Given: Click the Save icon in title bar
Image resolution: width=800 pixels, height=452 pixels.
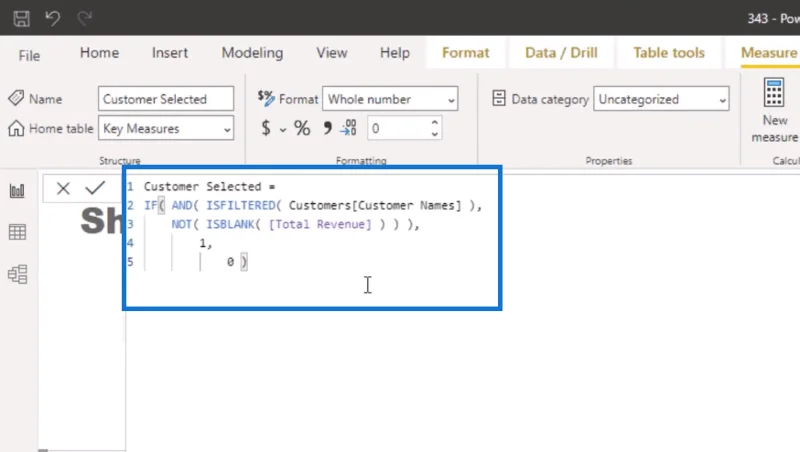Looking at the screenshot, I should [21, 18].
